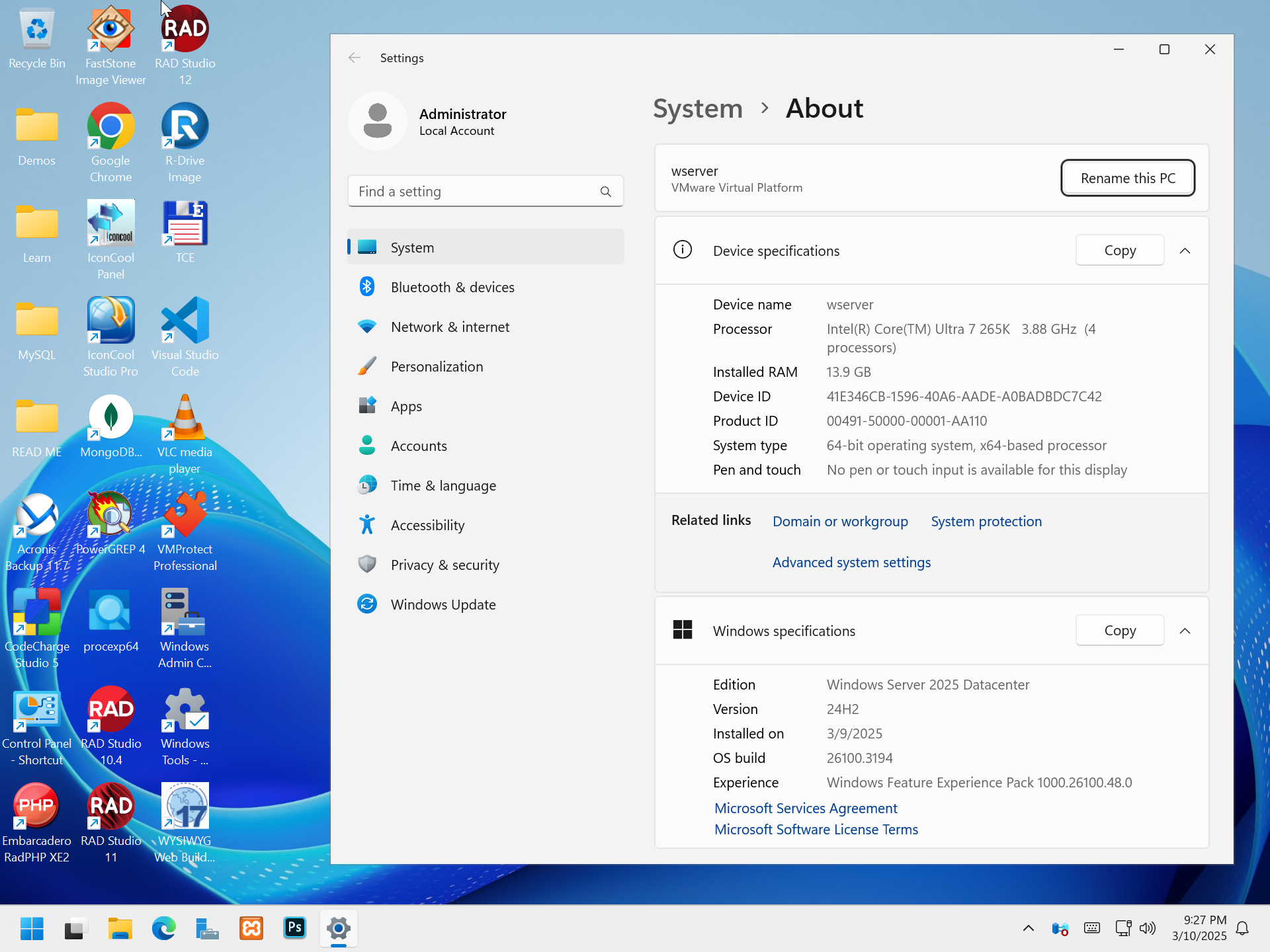Open IconCool Panel shortcut

coord(110,240)
